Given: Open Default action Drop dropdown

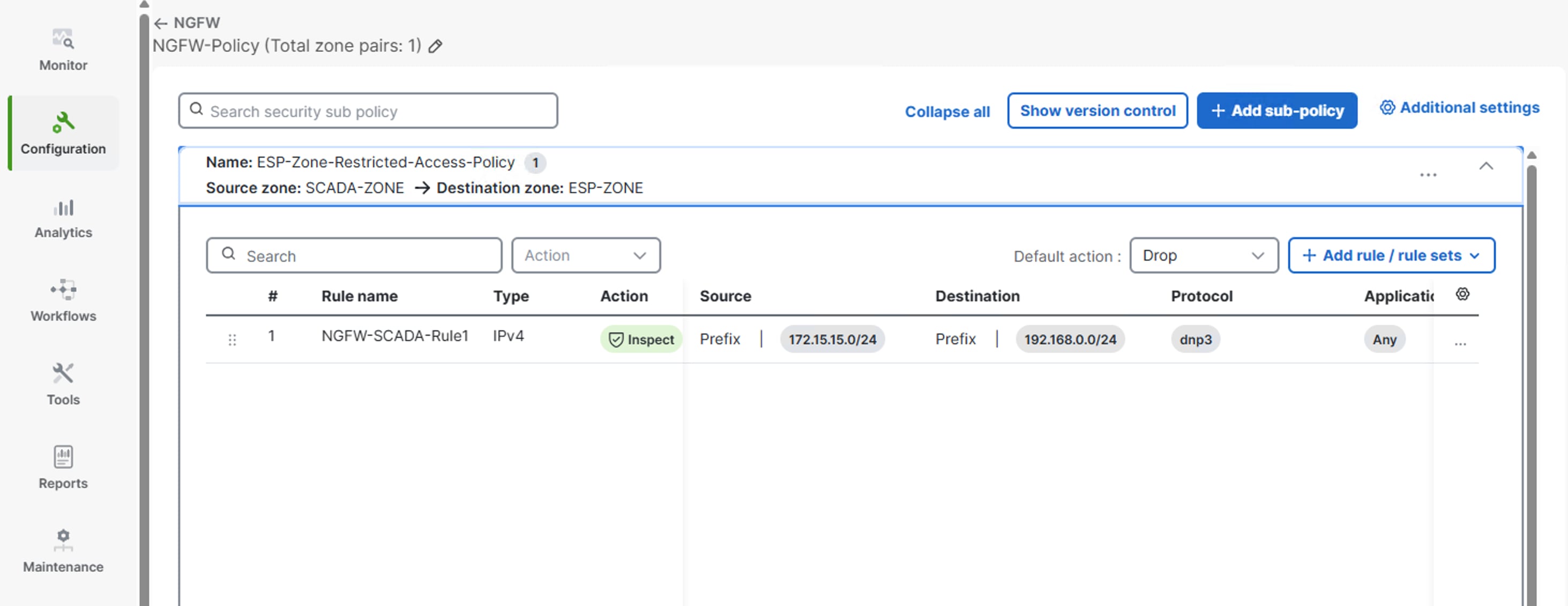Looking at the screenshot, I should [1204, 256].
